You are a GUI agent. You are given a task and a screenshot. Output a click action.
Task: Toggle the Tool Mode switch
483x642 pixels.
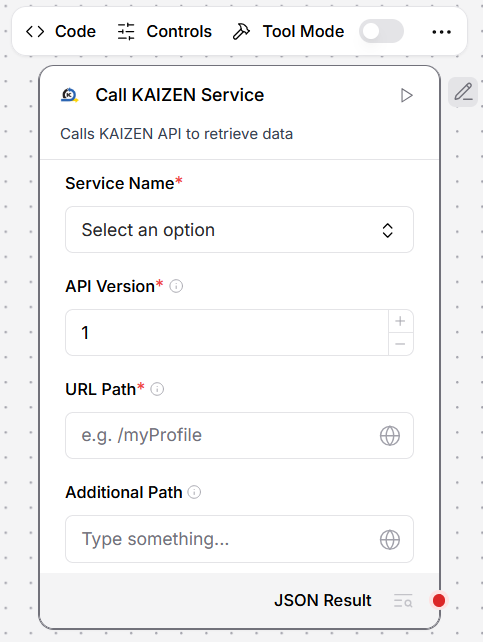tap(381, 32)
